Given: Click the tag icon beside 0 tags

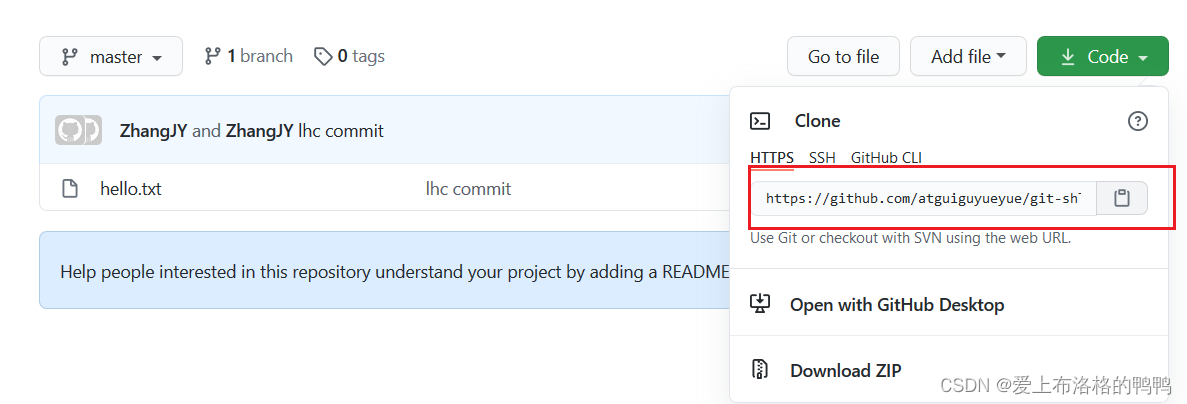Looking at the screenshot, I should [x=323, y=56].
